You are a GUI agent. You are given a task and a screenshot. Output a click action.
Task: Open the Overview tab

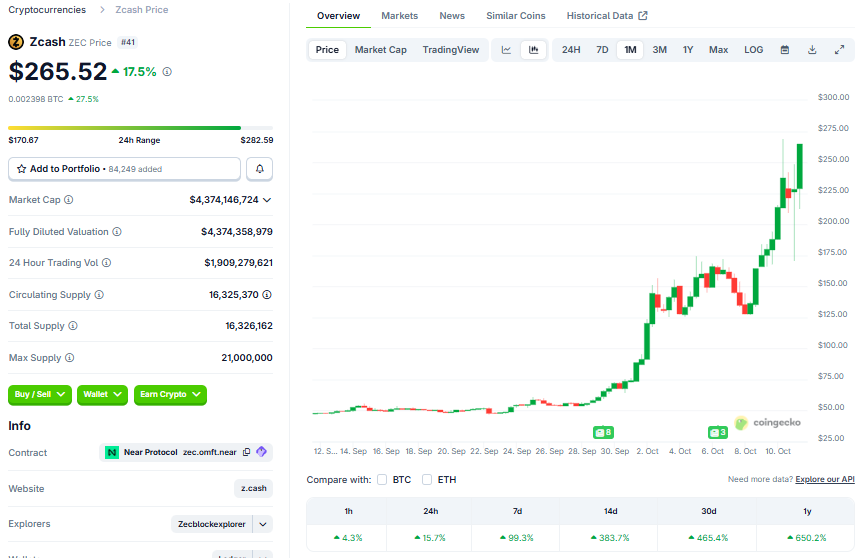[338, 16]
